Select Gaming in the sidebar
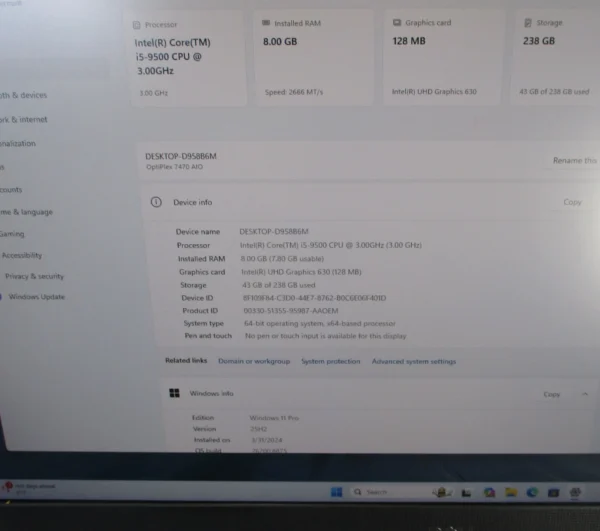 (x=12, y=234)
